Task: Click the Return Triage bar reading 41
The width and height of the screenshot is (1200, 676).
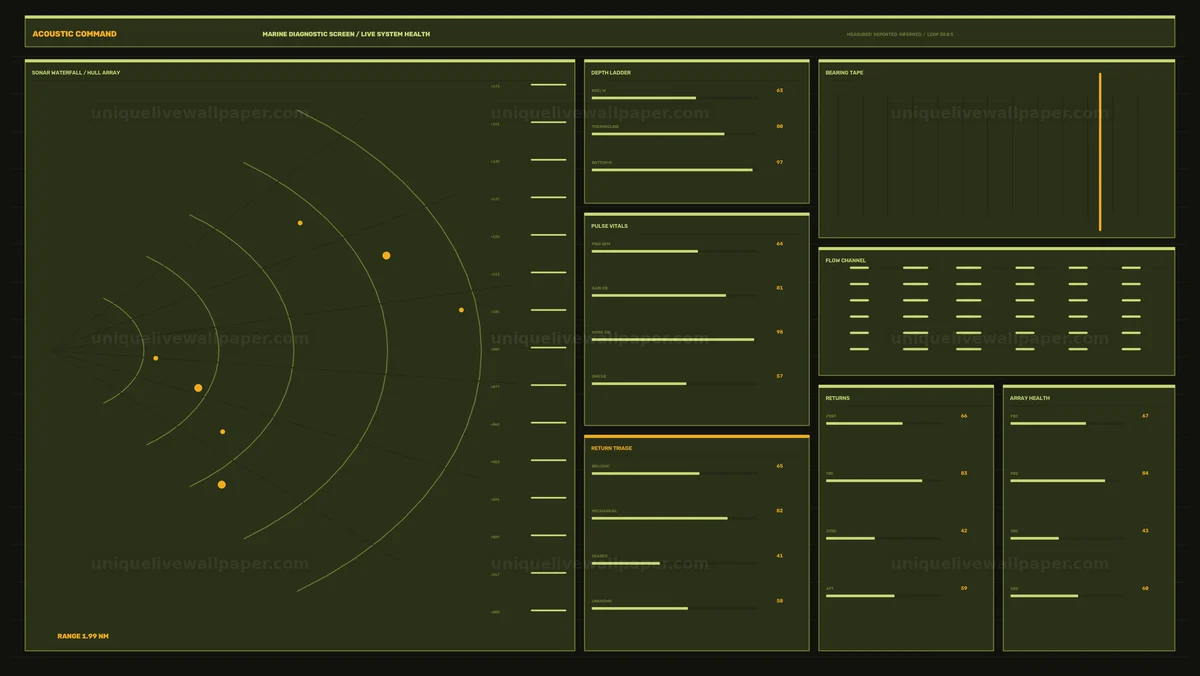Action: pyautogui.click(x=675, y=563)
